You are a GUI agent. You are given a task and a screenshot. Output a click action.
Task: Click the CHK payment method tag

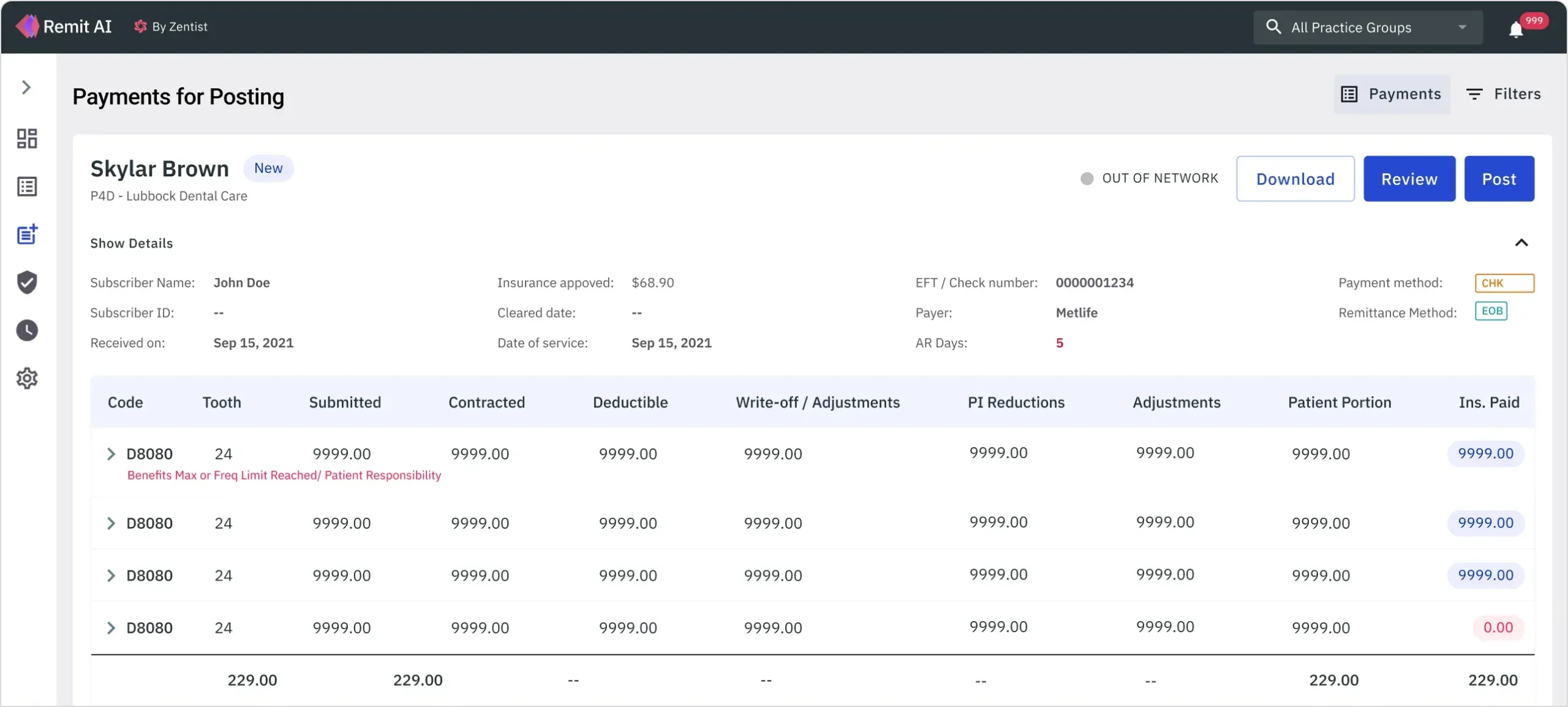click(x=1504, y=283)
